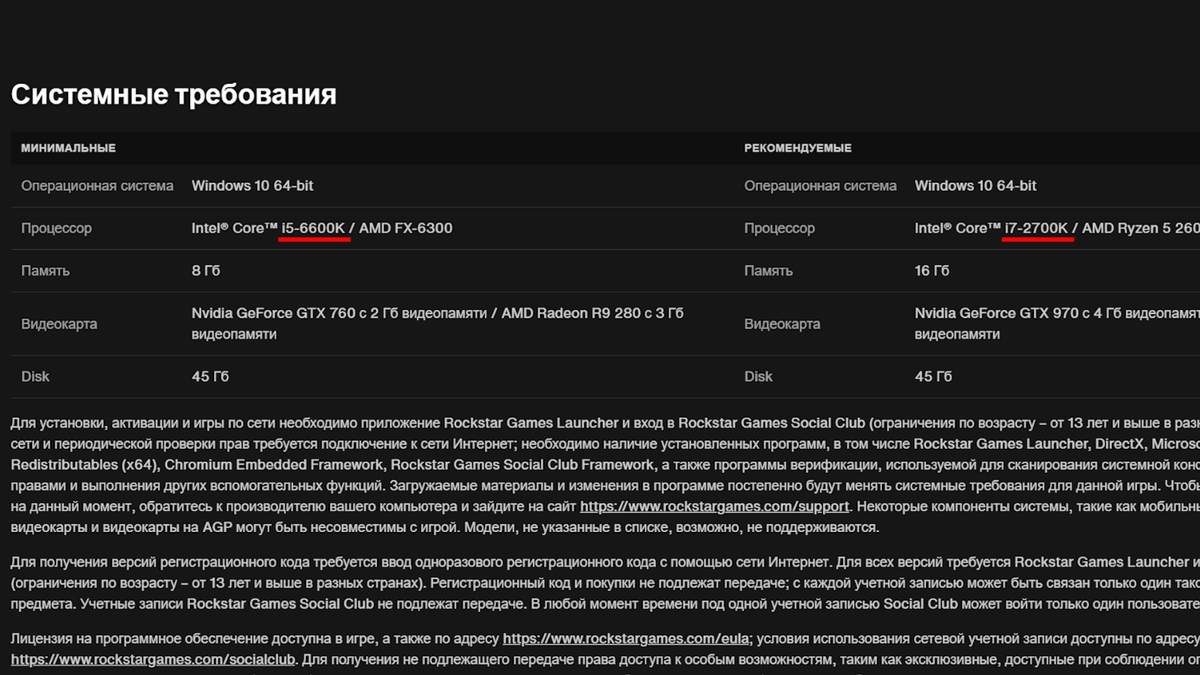This screenshot has width=1200, height=675.
Task: Click the Процессор row label in minimum column
Action: click(x=56, y=227)
